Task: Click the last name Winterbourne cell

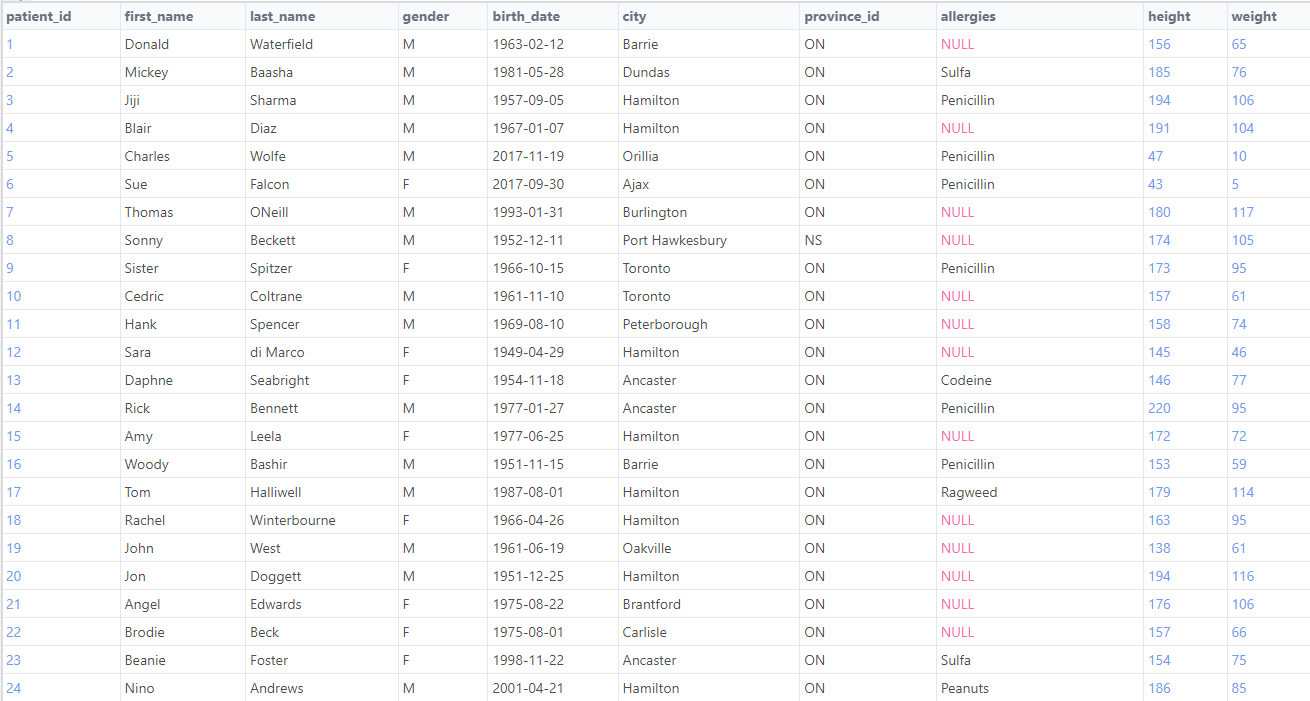Action: pyautogui.click(x=292, y=520)
